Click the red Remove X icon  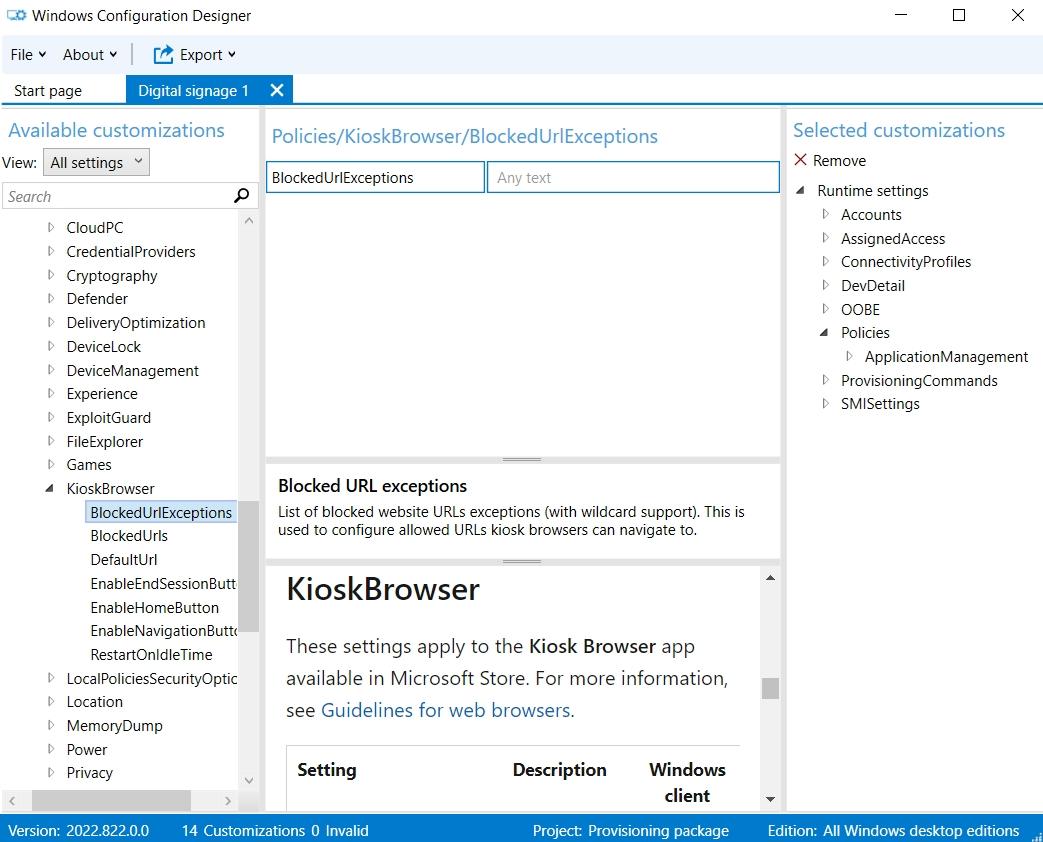[x=800, y=160]
